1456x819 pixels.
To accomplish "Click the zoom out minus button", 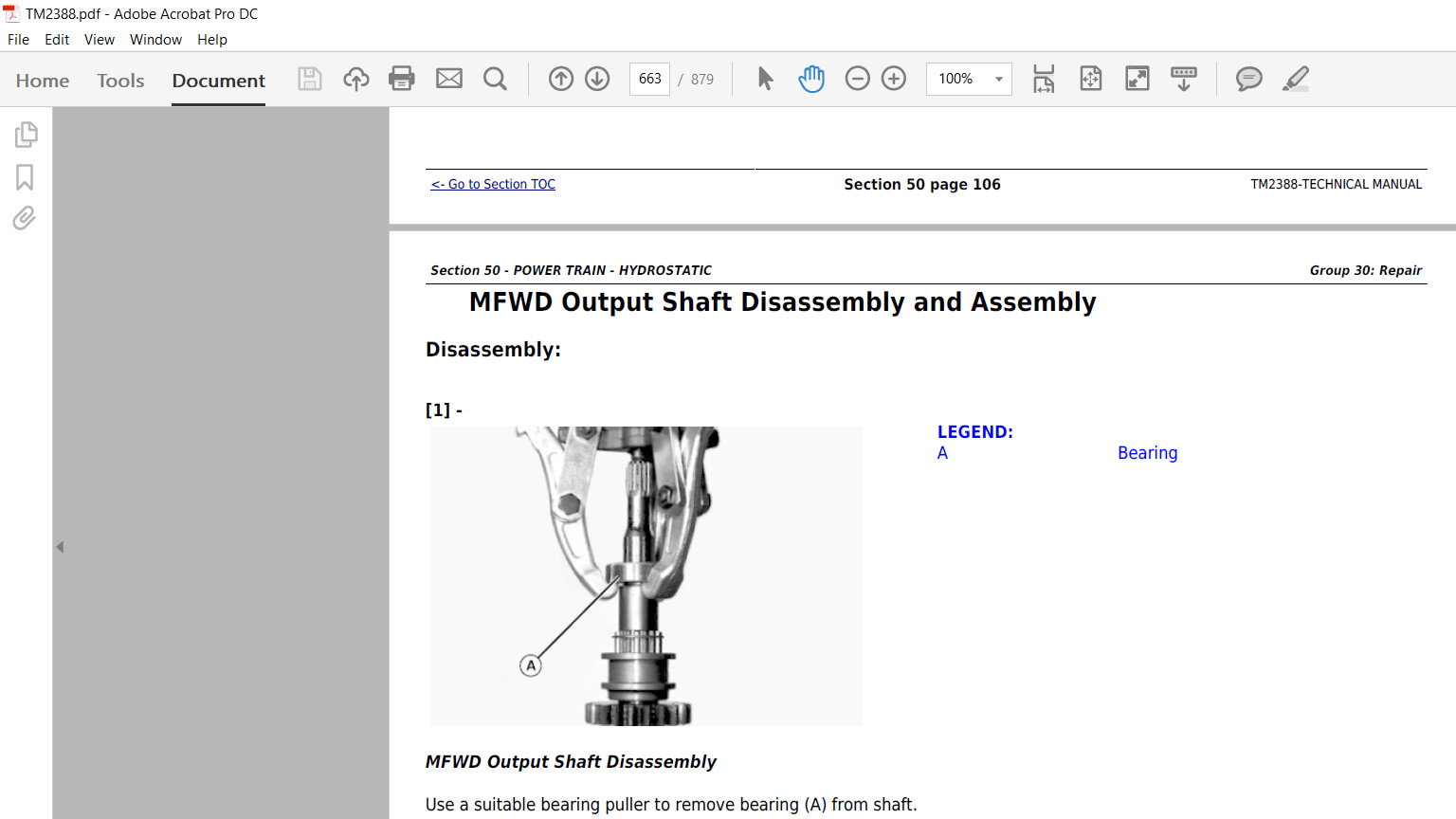I will tap(858, 79).
